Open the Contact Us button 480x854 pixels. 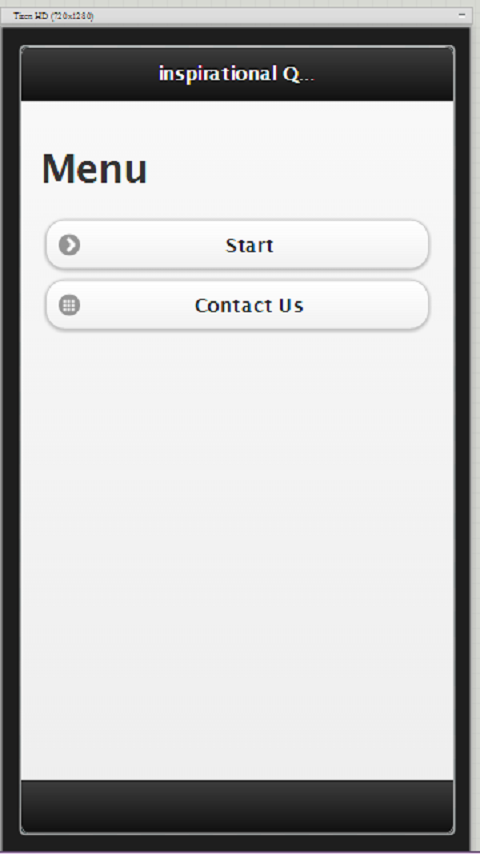click(237, 305)
